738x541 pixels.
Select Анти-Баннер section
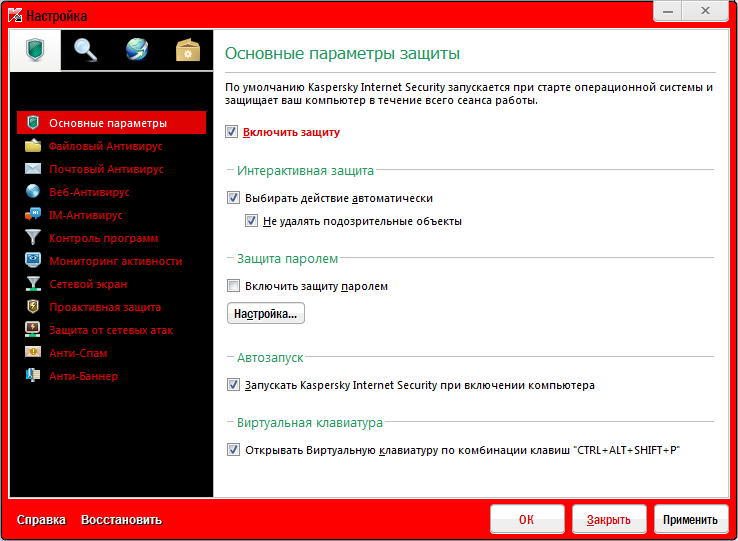[84, 376]
